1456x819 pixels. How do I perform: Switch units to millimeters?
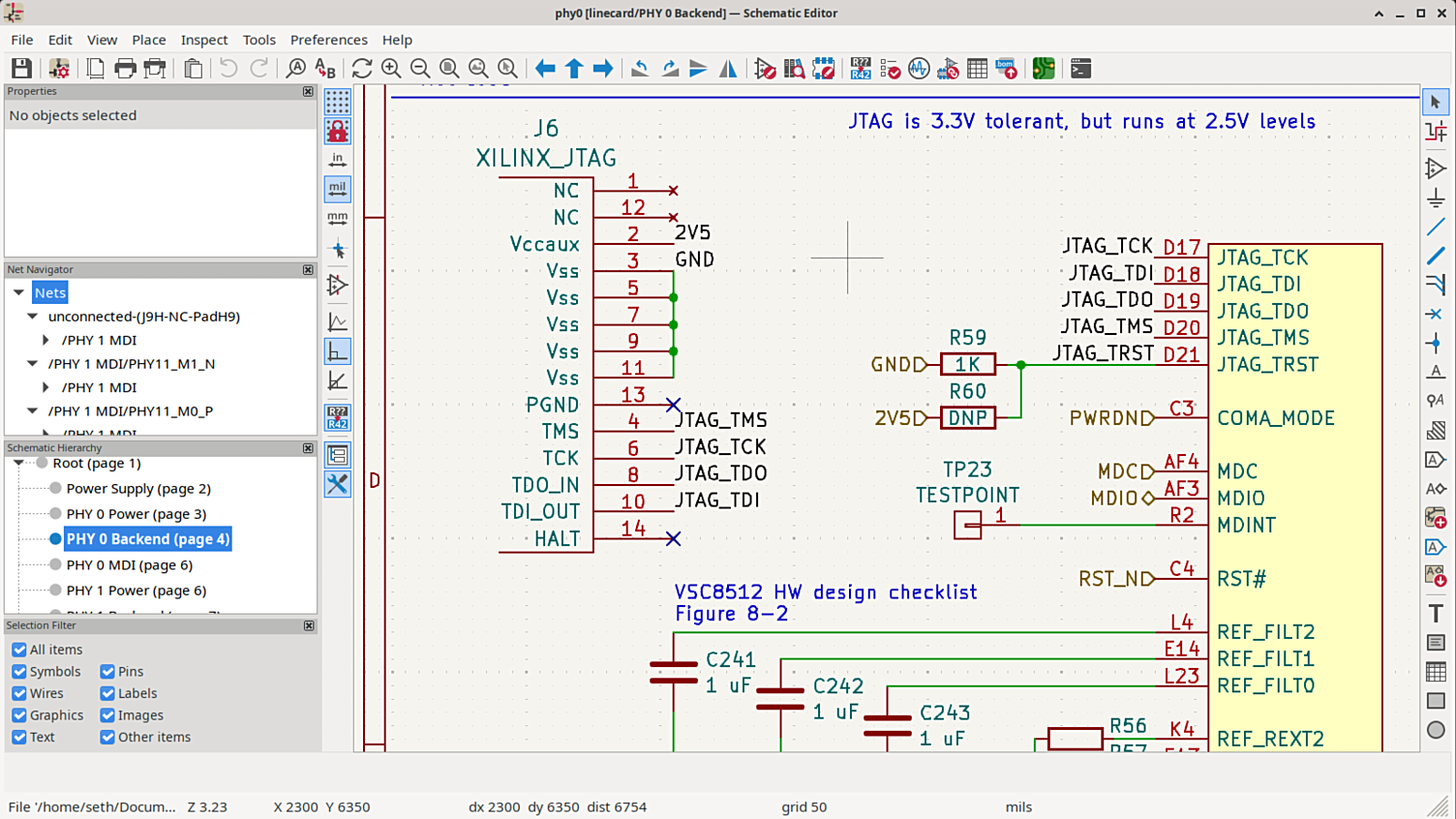(337, 218)
